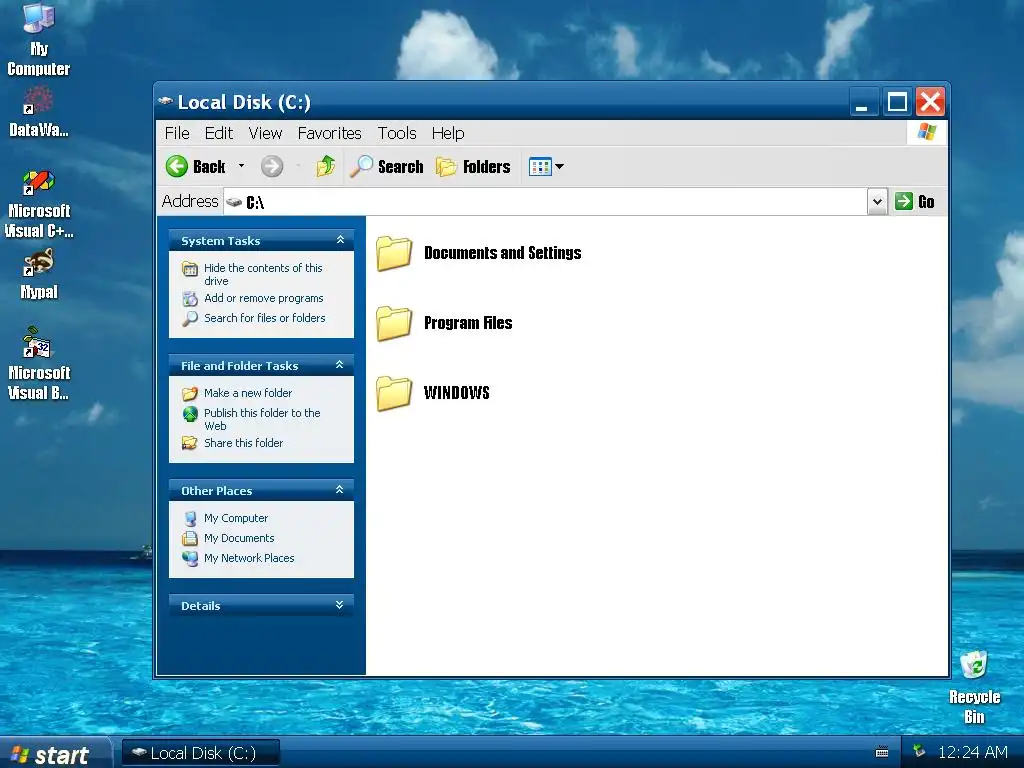The height and width of the screenshot is (768, 1024).
Task: Open the File menu
Action: pyautogui.click(x=177, y=133)
